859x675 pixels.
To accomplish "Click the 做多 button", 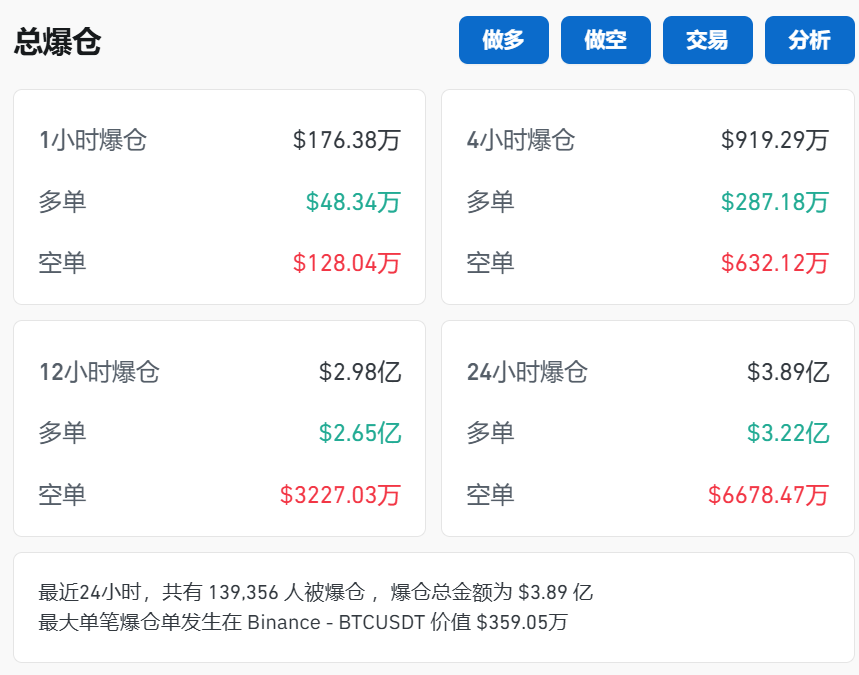I will [503, 40].
